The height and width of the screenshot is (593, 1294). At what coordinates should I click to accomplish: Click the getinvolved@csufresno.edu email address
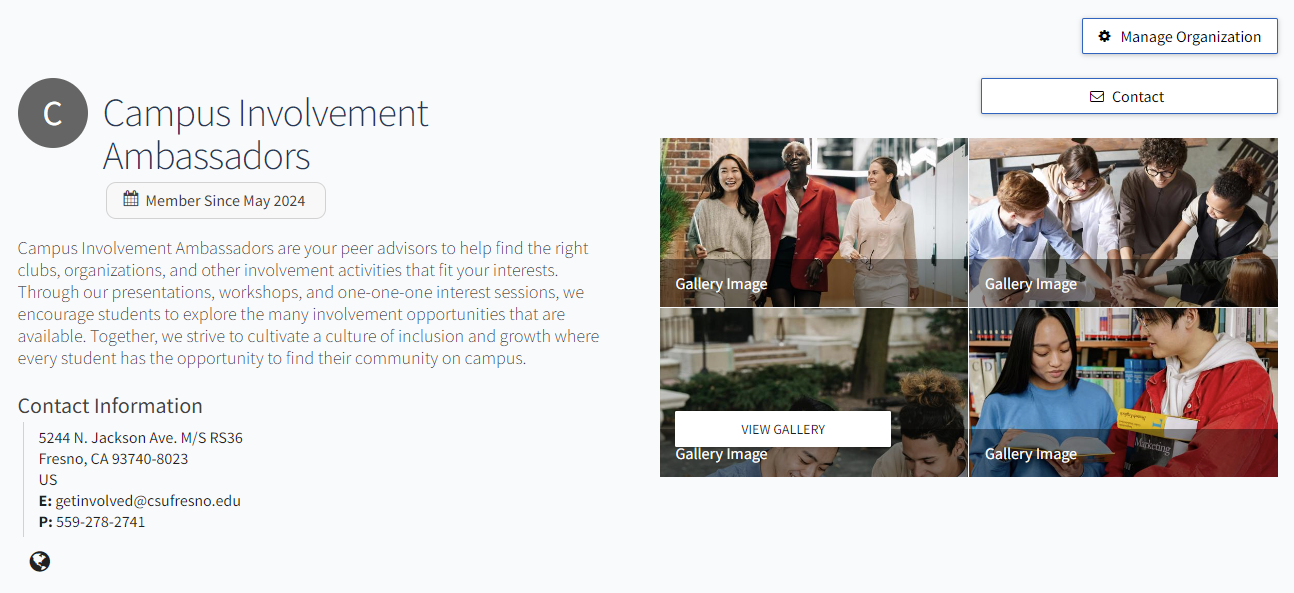pyautogui.click(x=148, y=500)
